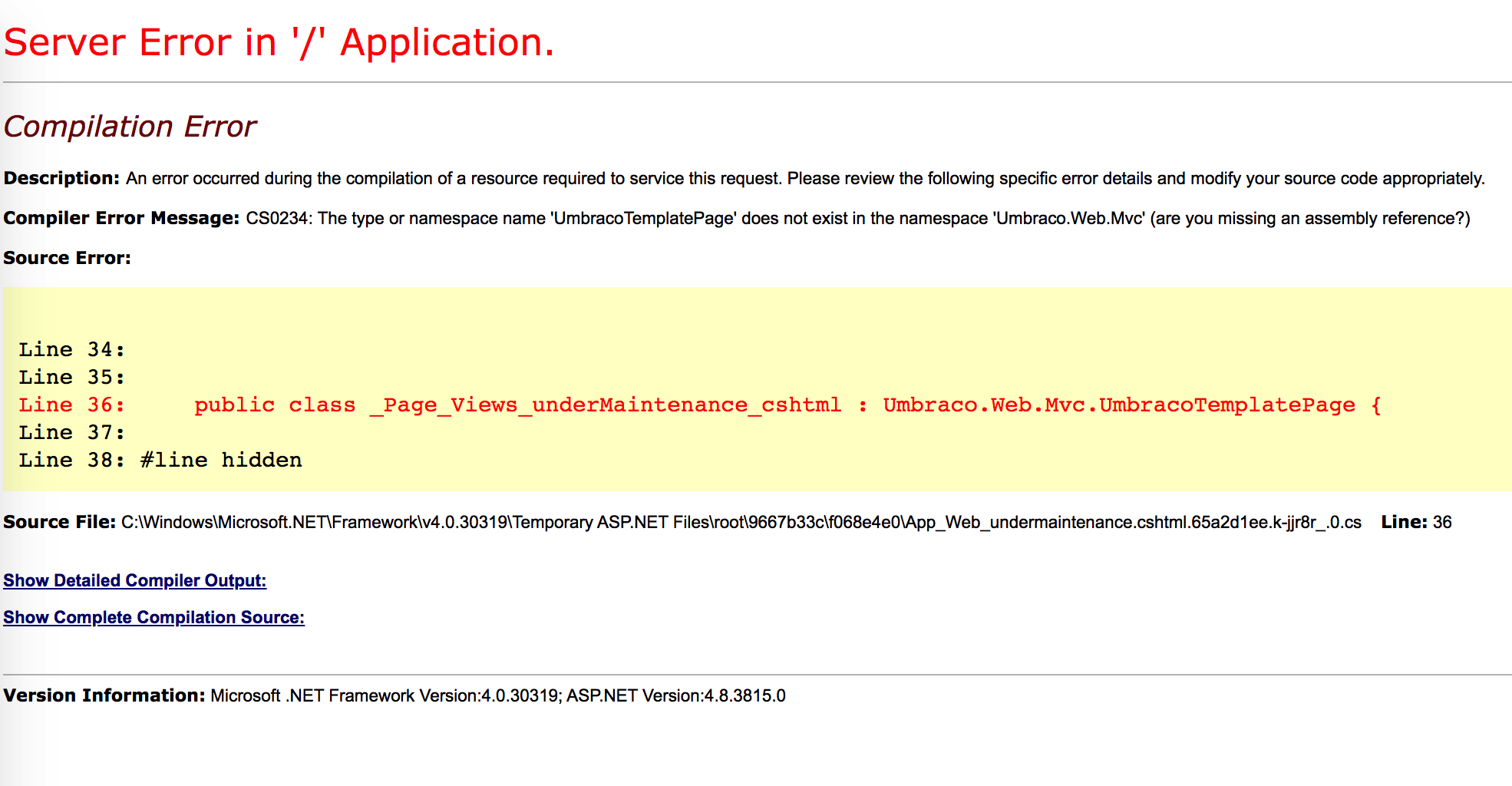This screenshot has width=1512, height=786.
Task: Click the 'Line 37:' code row
Action: coord(72,432)
